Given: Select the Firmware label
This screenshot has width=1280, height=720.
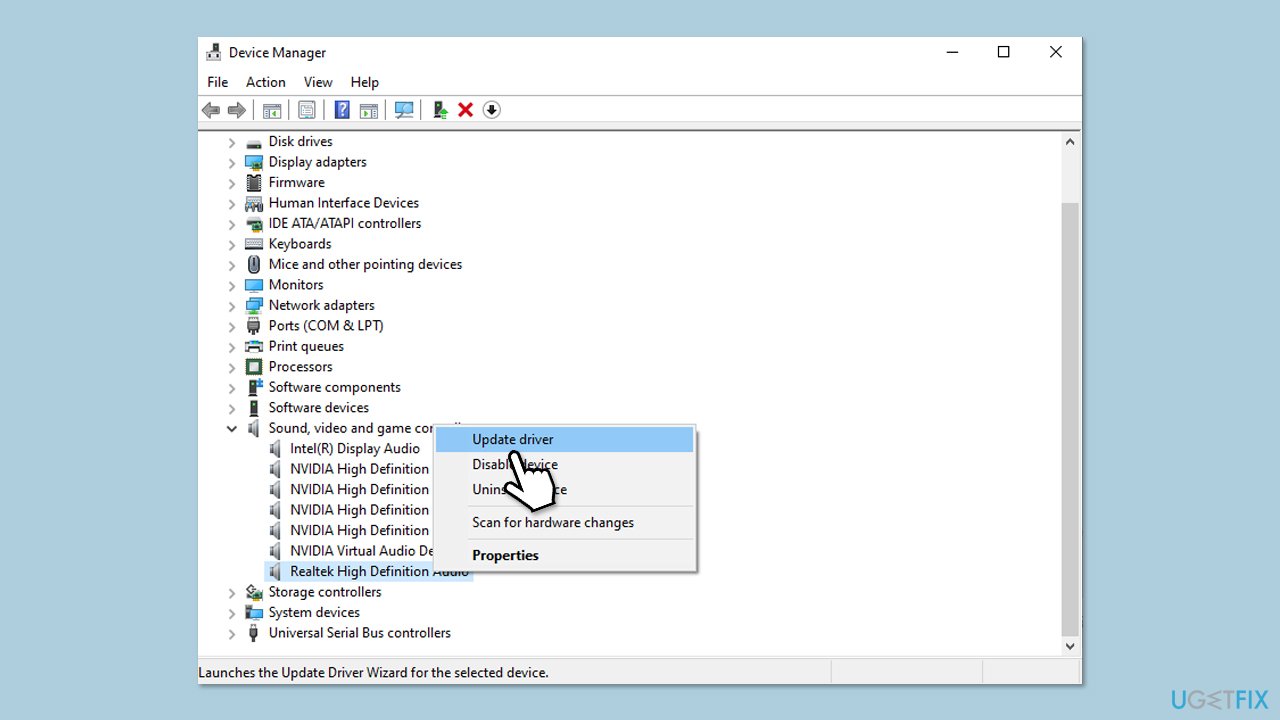Looking at the screenshot, I should [x=297, y=183].
